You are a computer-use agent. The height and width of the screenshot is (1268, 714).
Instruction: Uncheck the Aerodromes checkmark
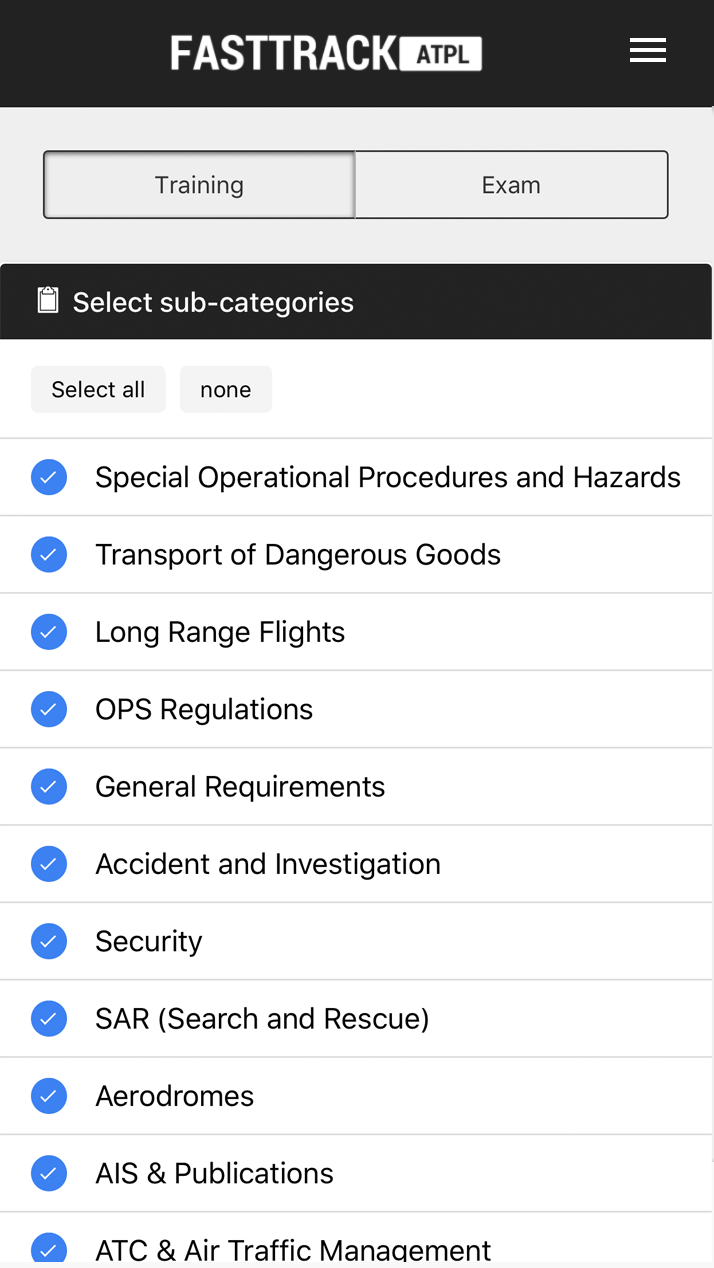49,1096
